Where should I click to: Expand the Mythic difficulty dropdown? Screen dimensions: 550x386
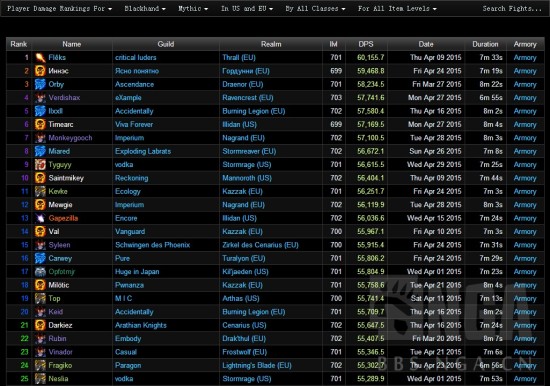click(193, 8)
